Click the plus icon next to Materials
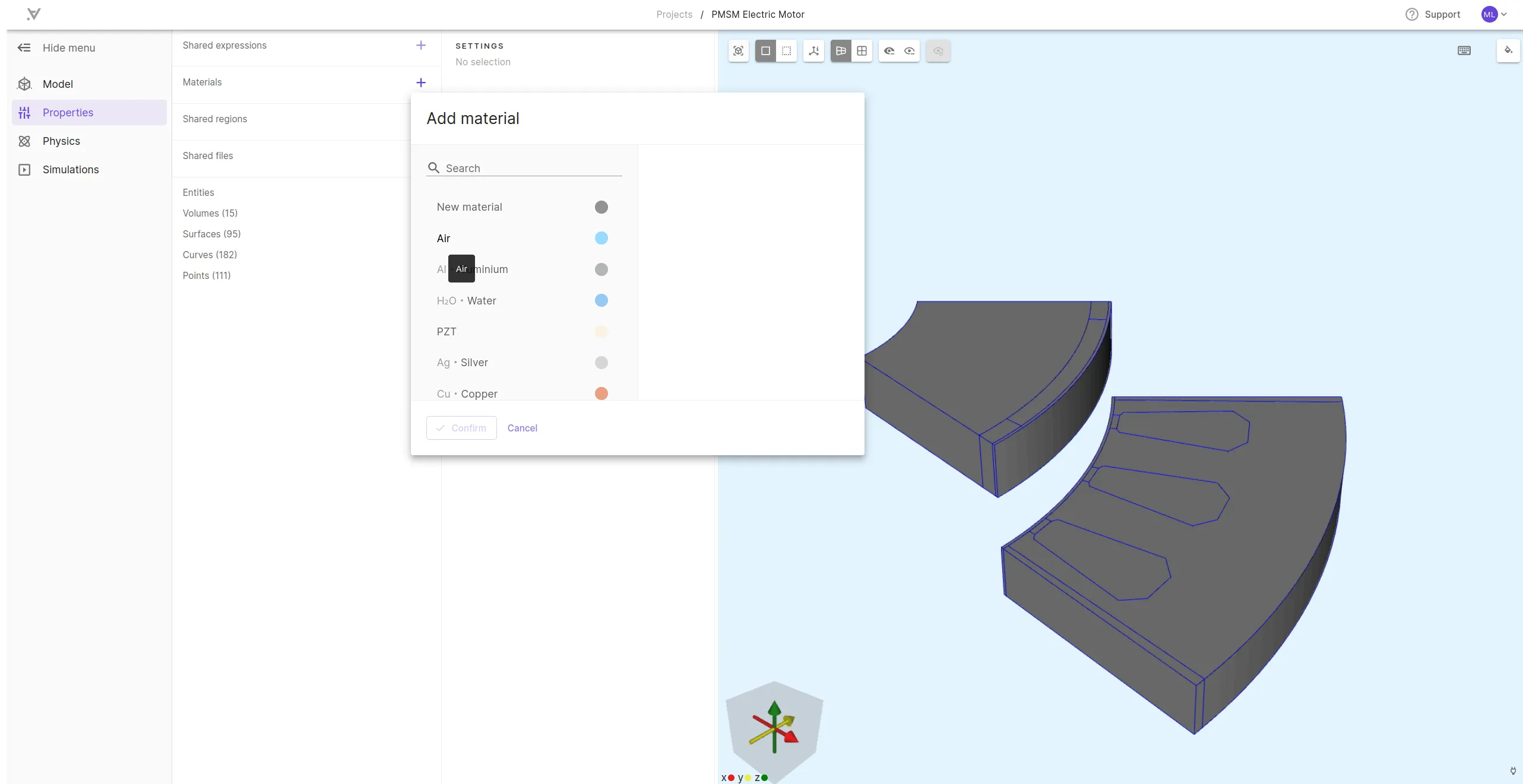This screenshot has width=1523, height=784. pos(421,82)
